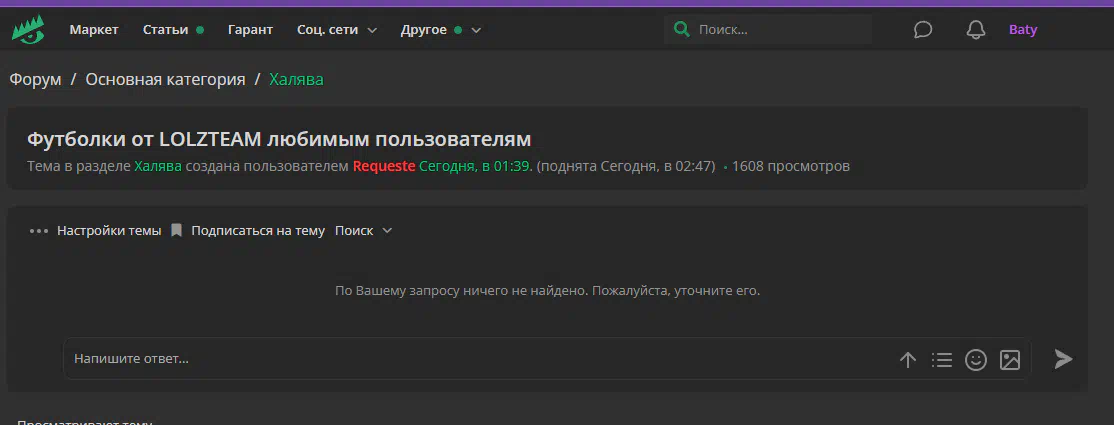Click Подписаться на тему
This screenshot has width=1114, height=425.
(x=258, y=231)
